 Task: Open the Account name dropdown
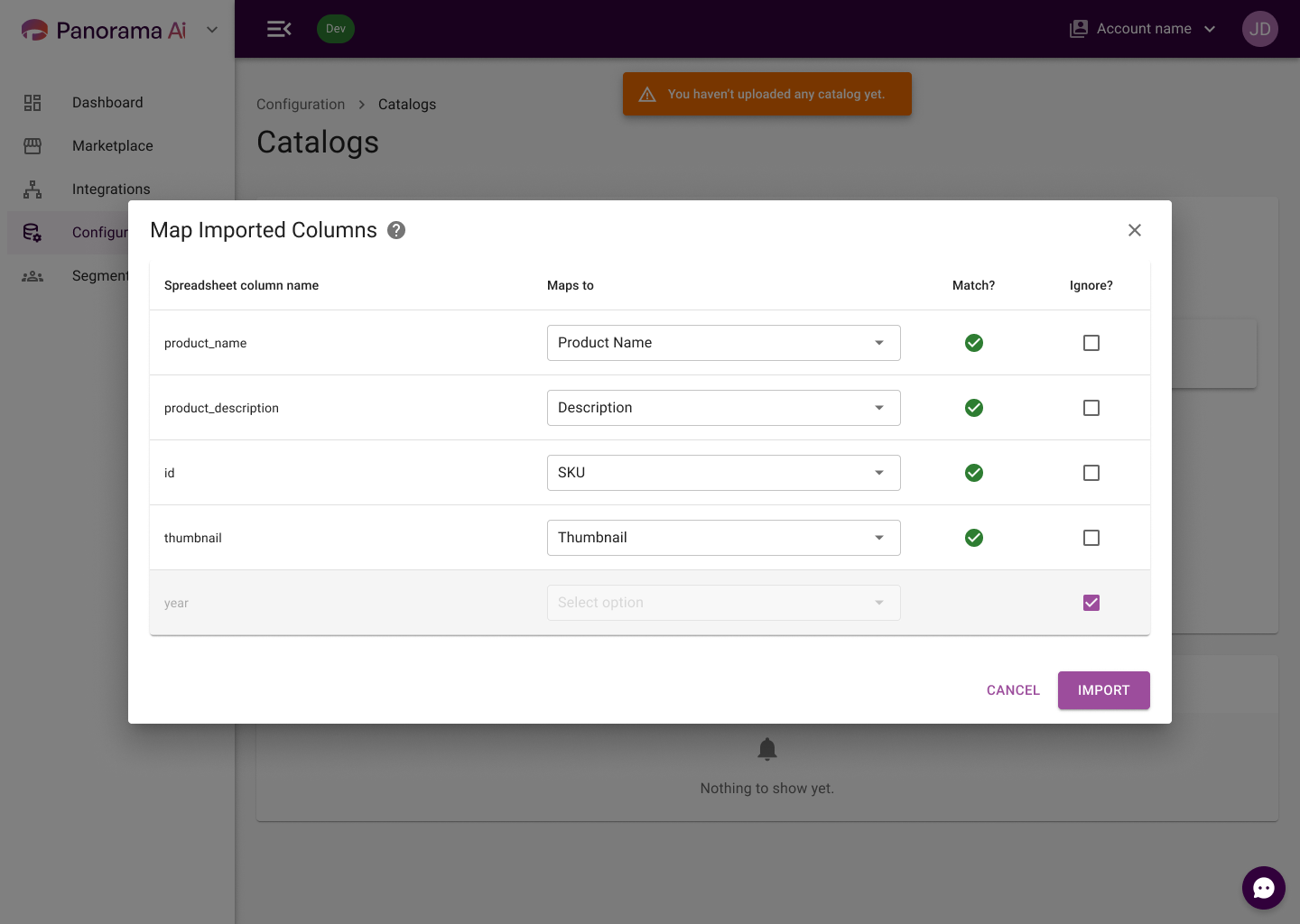1143,29
